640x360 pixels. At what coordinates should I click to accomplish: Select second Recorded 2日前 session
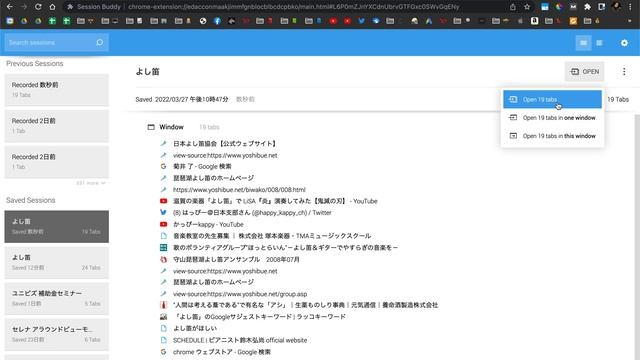pos(57,162)
